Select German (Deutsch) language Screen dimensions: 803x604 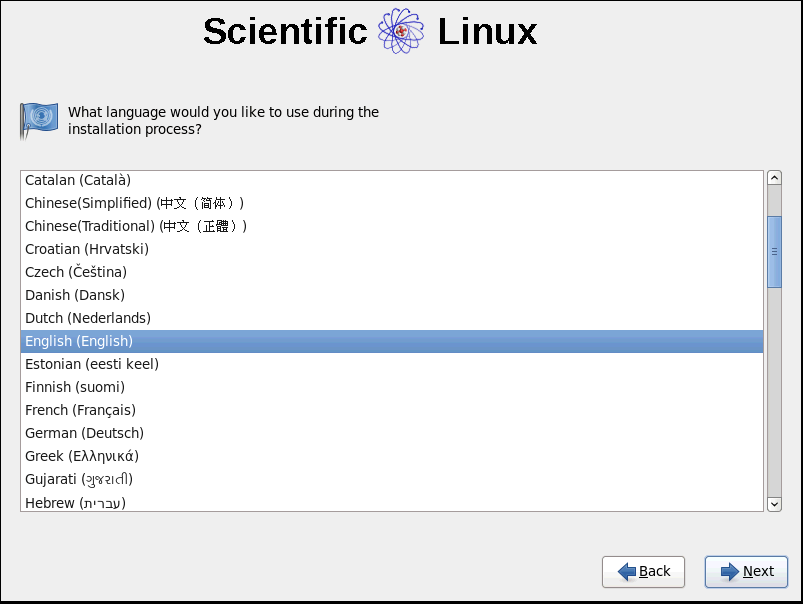click(x=392, y=433)
